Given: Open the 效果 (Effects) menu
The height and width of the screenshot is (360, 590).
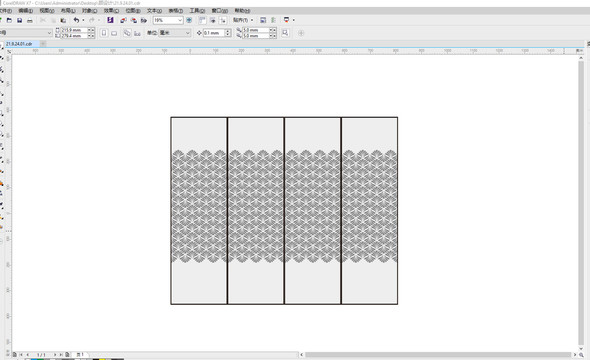Looking at the screenshot, I should tap(111, 11).
